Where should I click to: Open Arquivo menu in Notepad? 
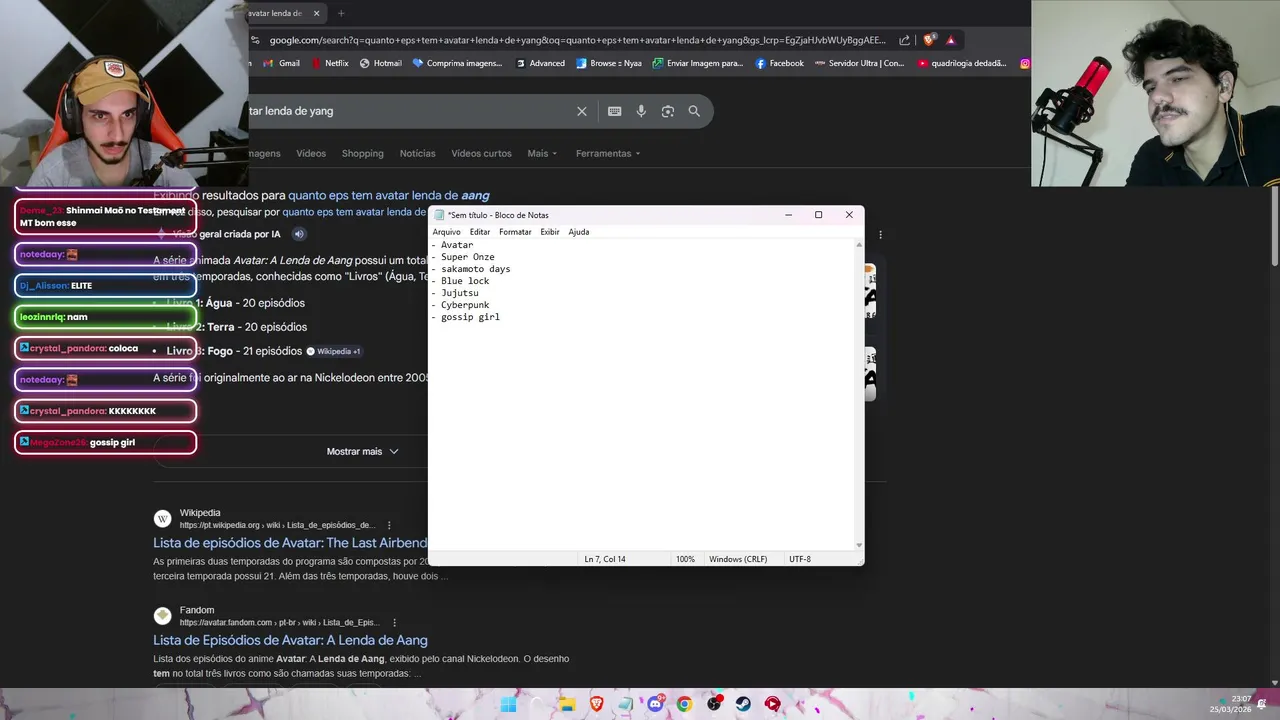tap(446, 232)
